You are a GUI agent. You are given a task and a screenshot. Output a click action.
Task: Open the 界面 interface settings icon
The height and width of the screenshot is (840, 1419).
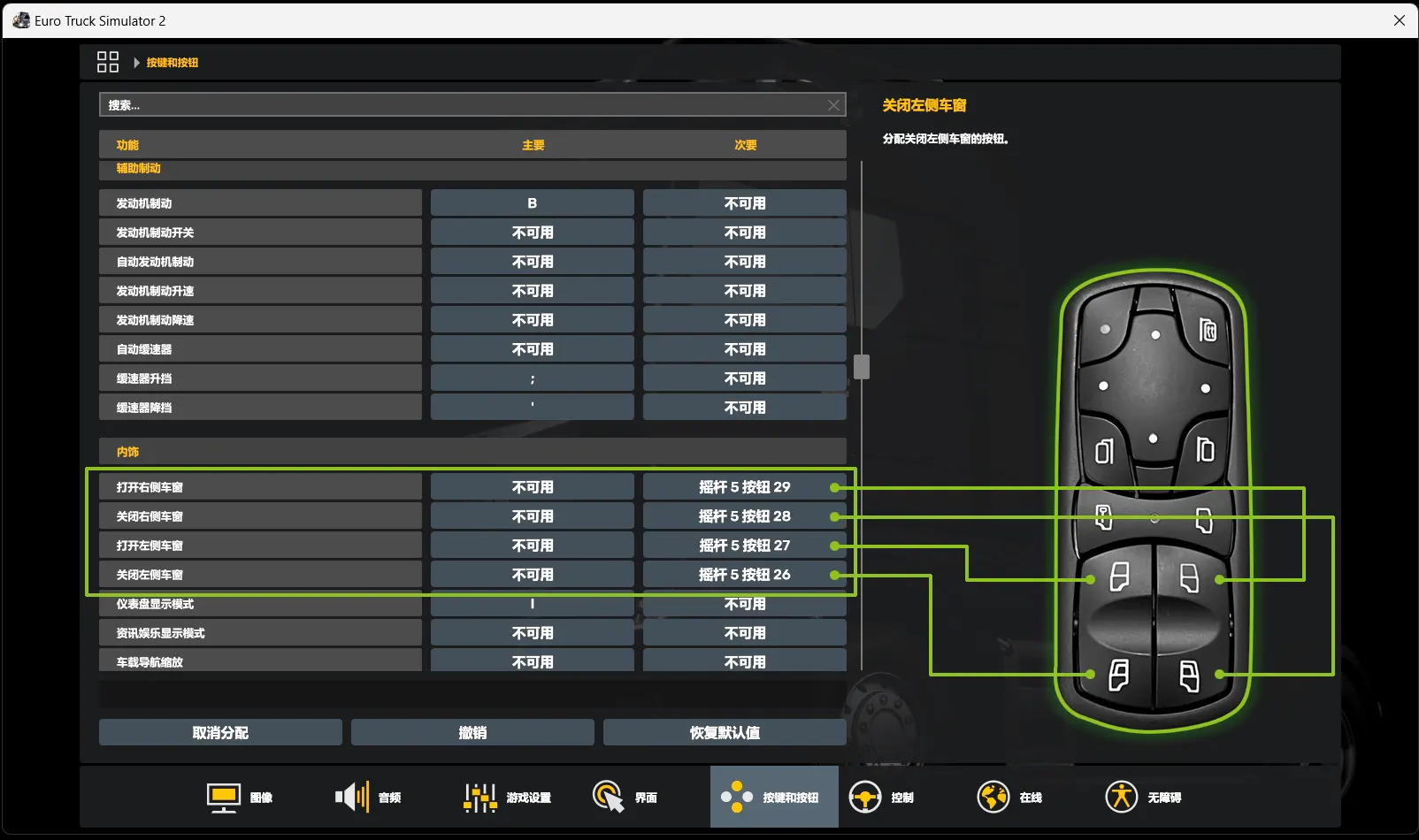pyautogui.click(x=609, y=797)
